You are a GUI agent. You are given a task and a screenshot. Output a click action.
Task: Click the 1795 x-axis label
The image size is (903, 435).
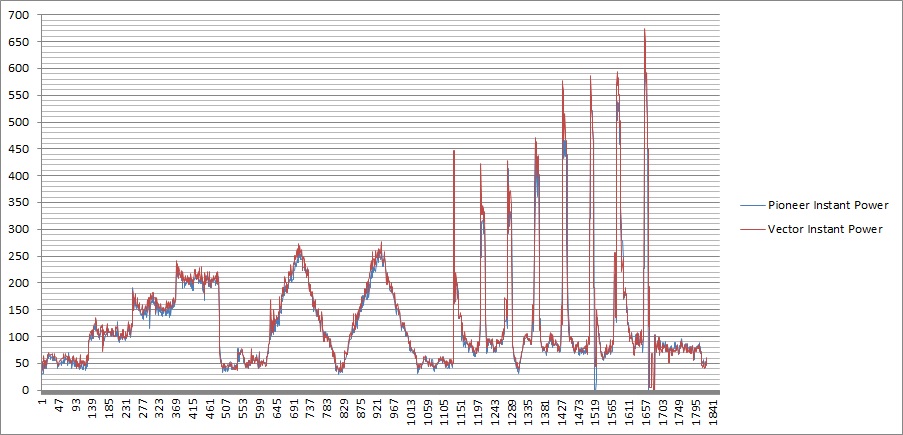[697, 412]
